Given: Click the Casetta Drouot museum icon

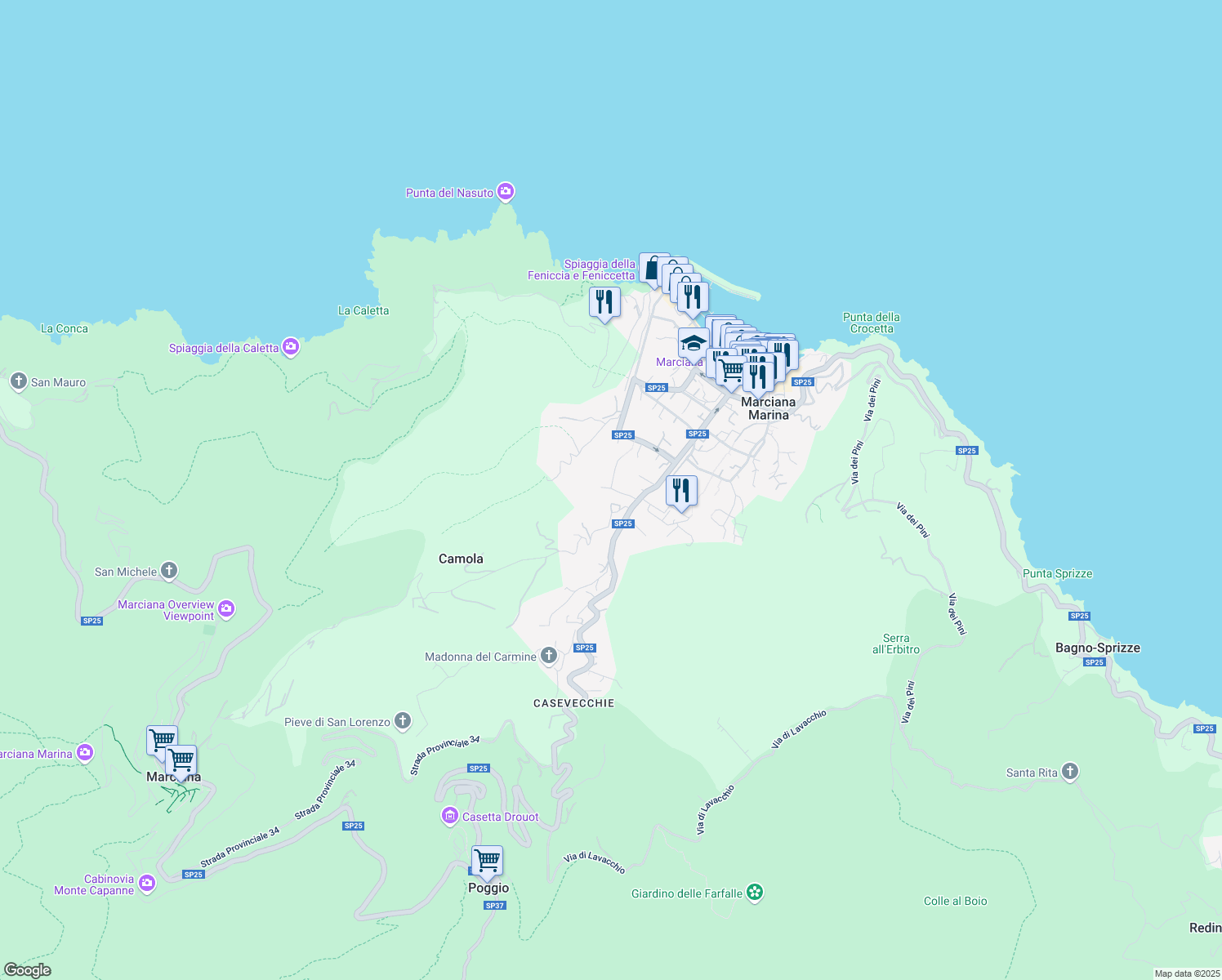Looking at the screenshot, I should 450,816.
